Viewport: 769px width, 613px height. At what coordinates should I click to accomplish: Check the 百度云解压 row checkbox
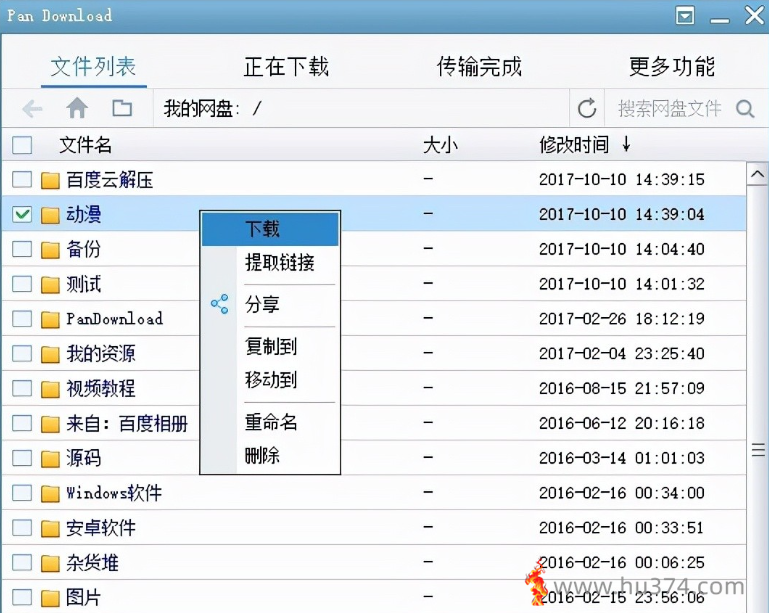22,179
